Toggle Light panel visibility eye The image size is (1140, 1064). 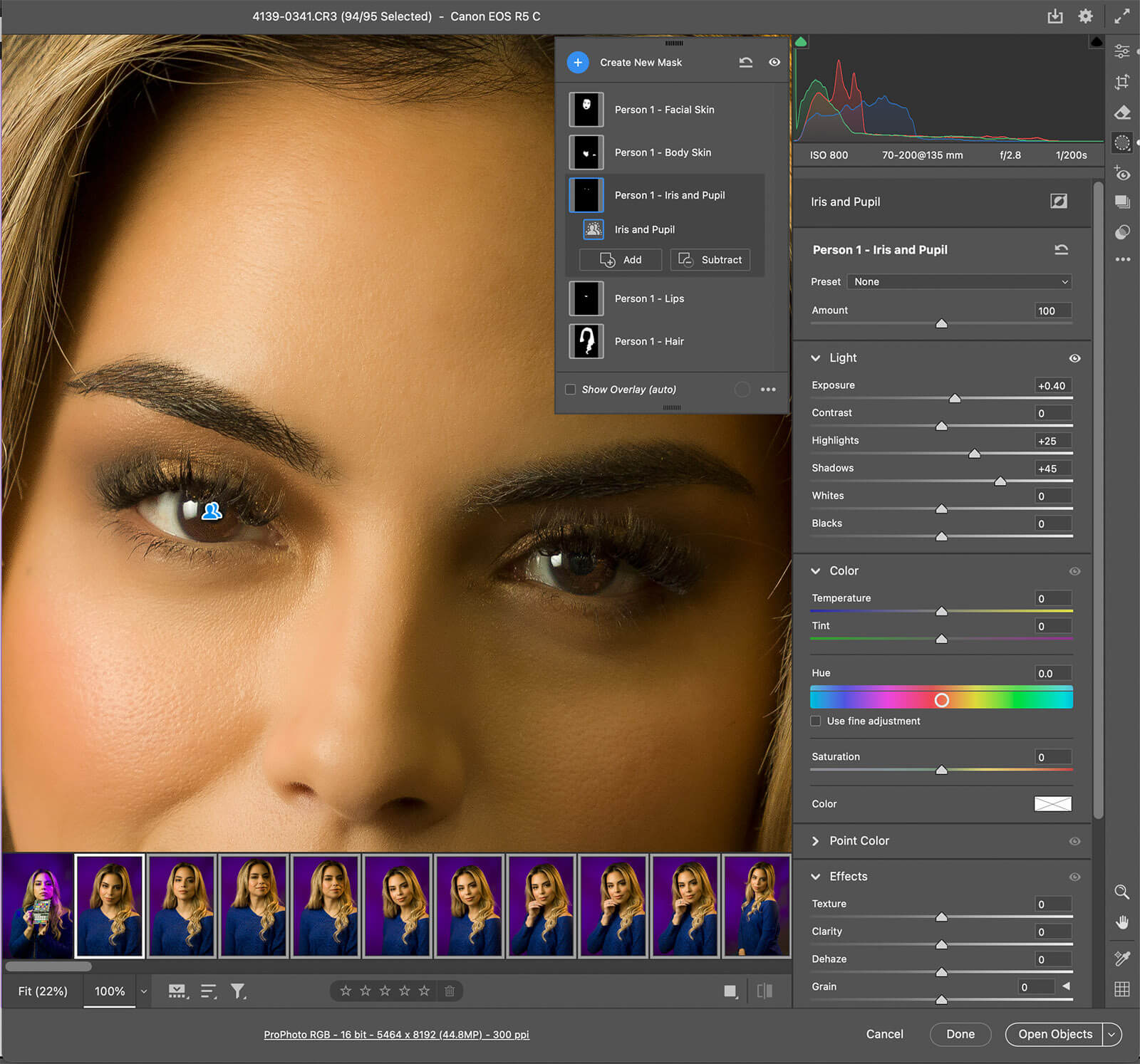pos(1074,358)
